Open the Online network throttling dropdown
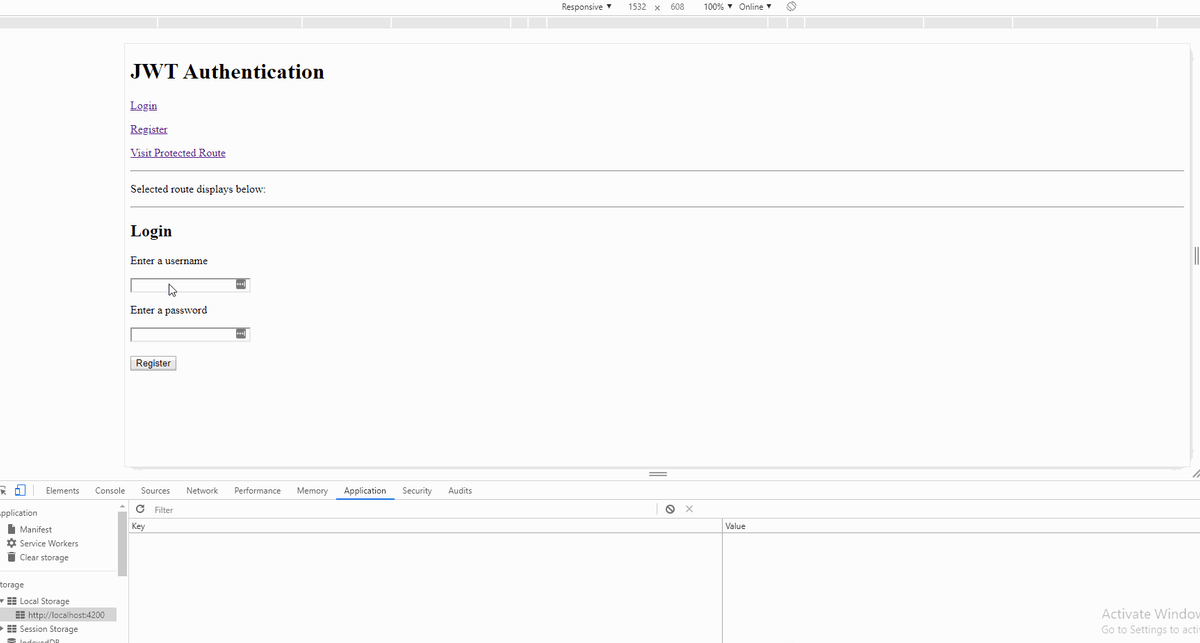The width and height of the screenshot is (1200, 643). pos(752,6)
